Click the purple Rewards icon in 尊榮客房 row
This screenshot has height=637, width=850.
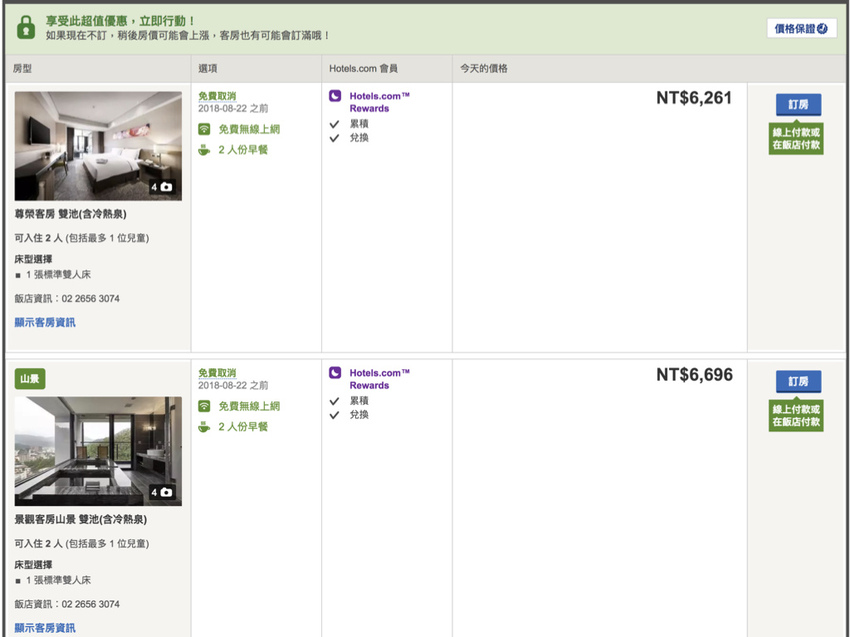pyautogui.click(x=335, y=97)
